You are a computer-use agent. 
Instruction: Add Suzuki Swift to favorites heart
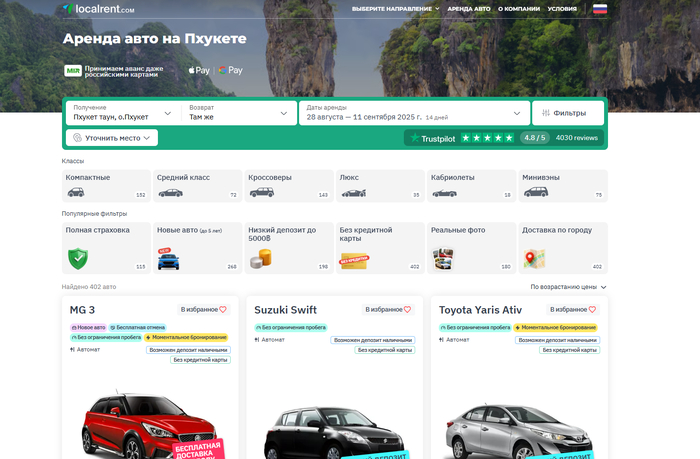pos(407,309)
